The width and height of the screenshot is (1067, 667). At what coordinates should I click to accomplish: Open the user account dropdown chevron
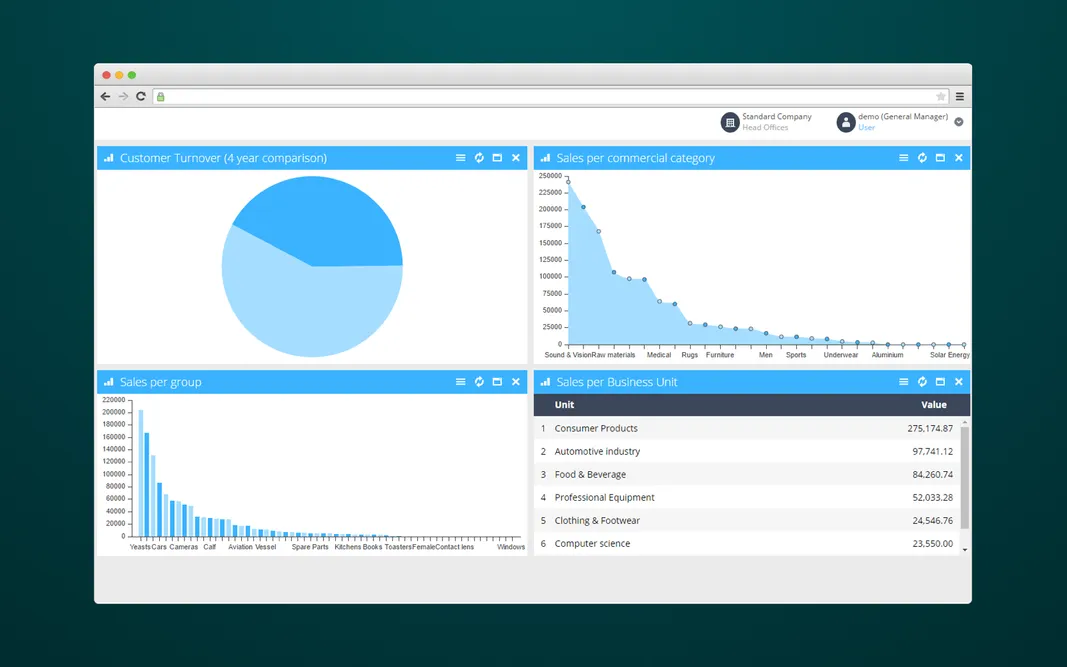958,121
